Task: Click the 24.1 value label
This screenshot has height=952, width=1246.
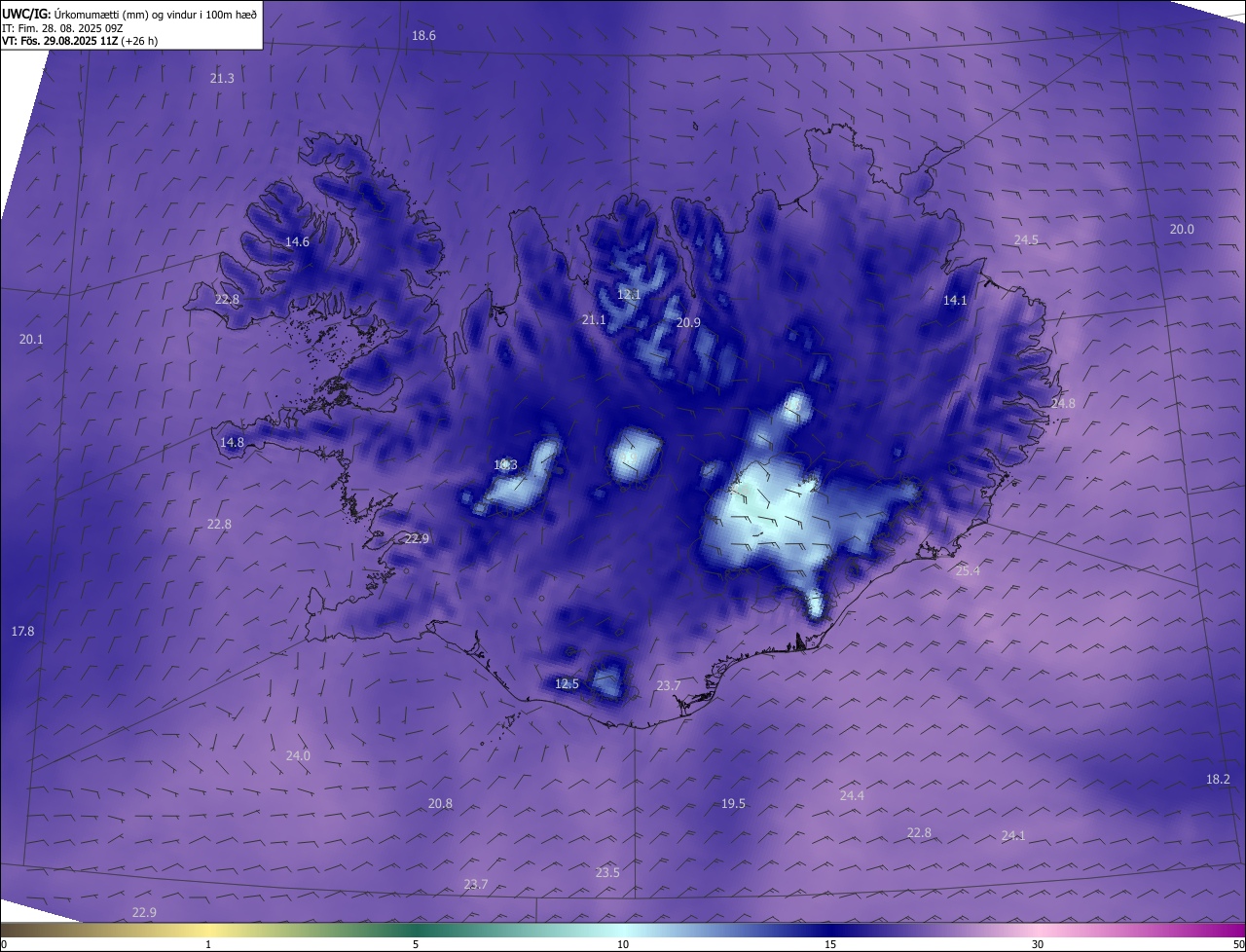Action: point(1013,835)
